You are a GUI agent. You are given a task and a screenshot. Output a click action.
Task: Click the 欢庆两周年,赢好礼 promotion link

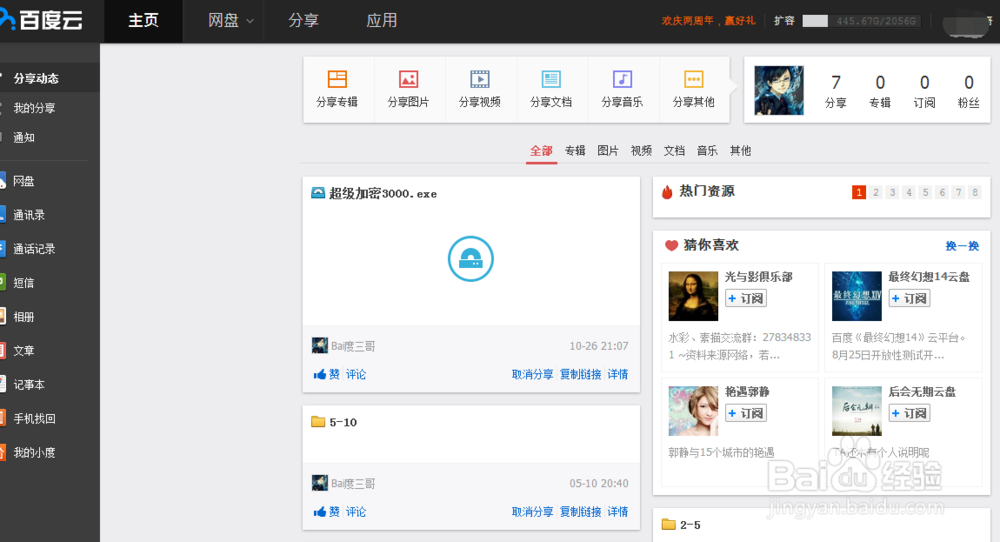708,20
